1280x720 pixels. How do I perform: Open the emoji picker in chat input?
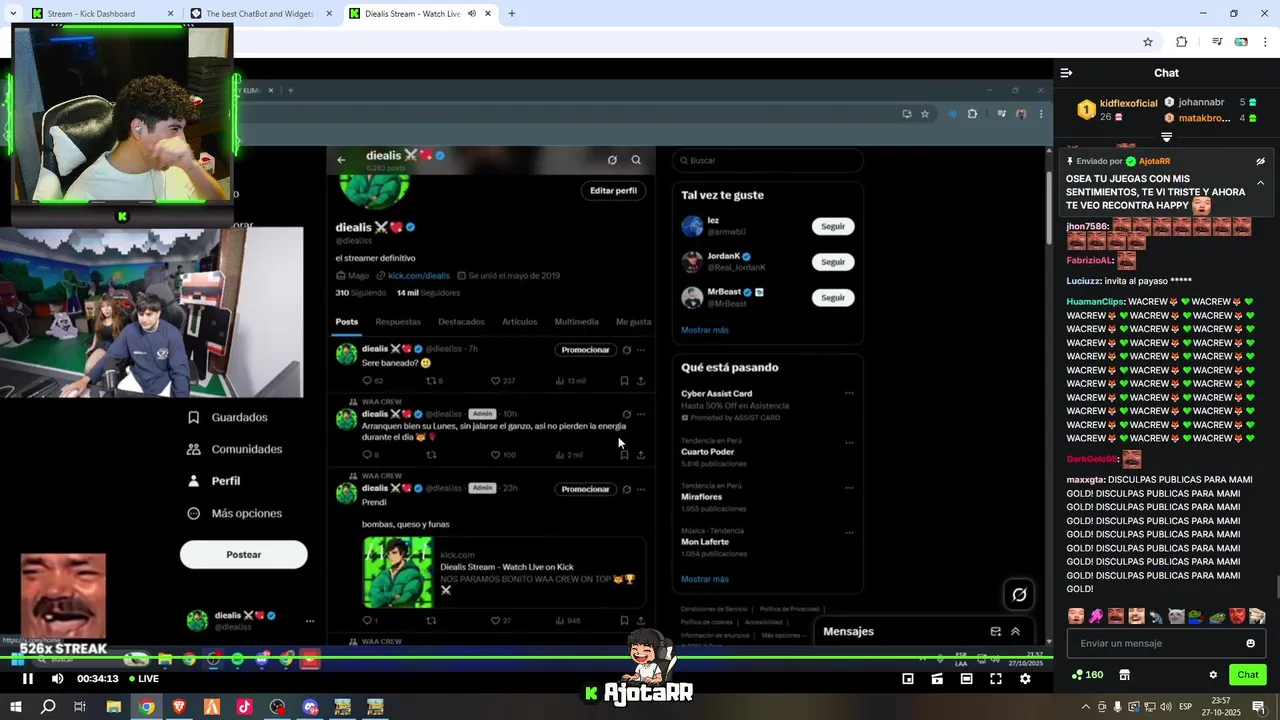(x=1250, y=643)
